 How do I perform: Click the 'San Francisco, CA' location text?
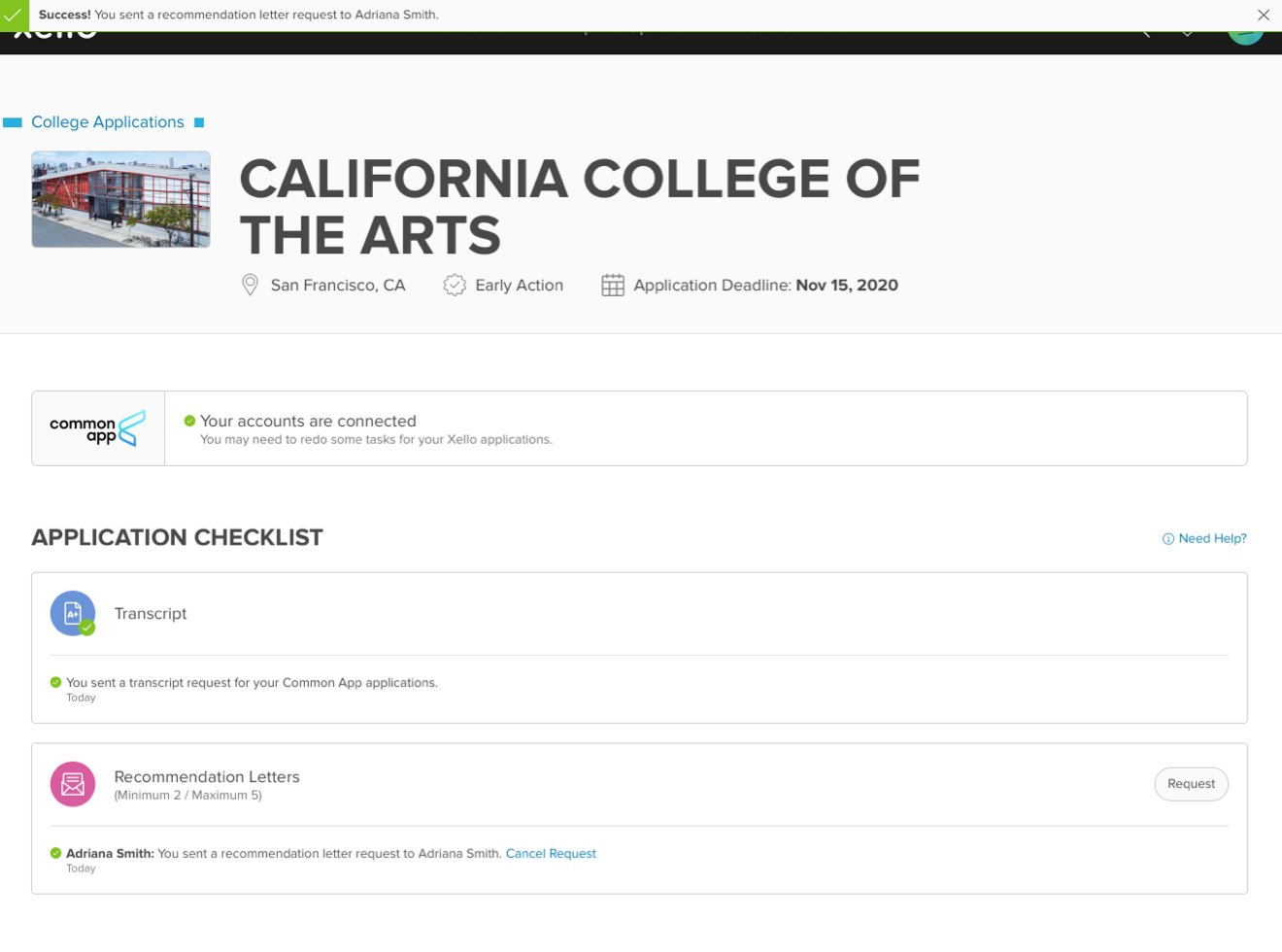(338, 285)
